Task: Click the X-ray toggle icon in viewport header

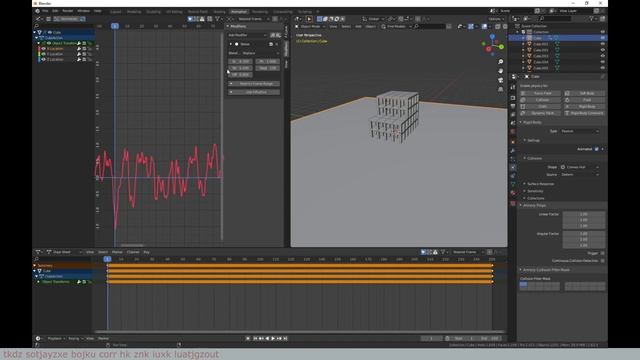Action: [x=498, y=26]
